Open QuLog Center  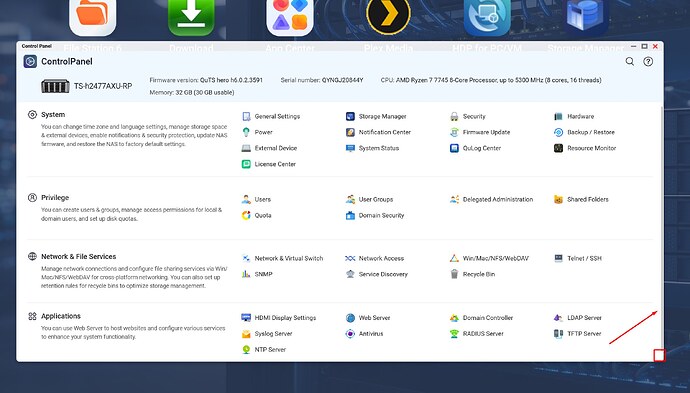point(476,148)
